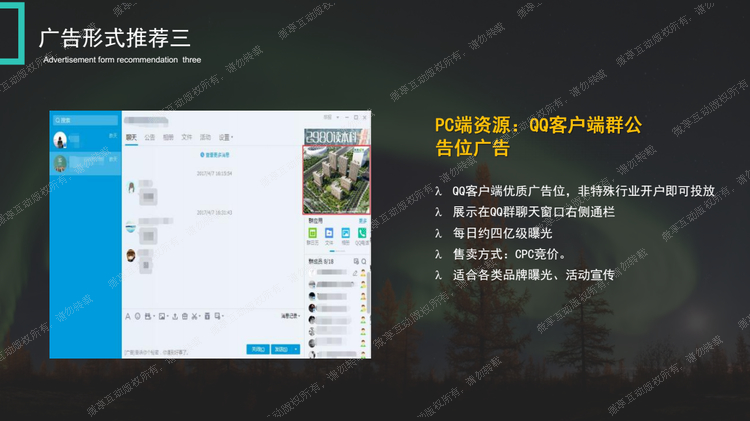This screenshot has width=750, height=421.
Task: Click the building aerial ad image in red frame
Action: click(336, 180)
